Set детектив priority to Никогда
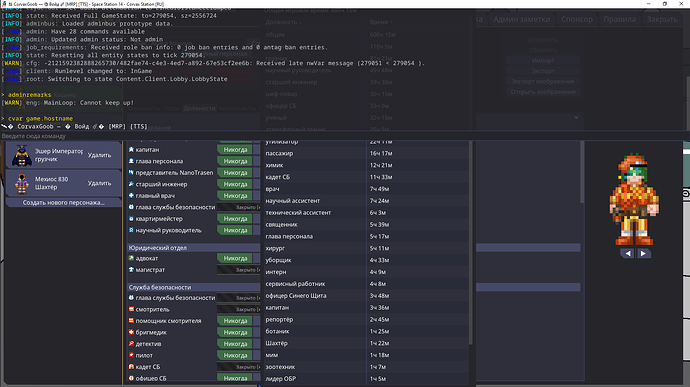Screen dimensions: 690x387 [x=235, y=343]
